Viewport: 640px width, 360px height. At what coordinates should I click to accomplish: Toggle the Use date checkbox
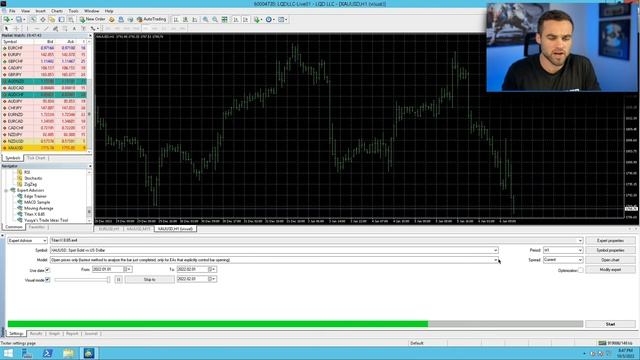click(47, 270)
